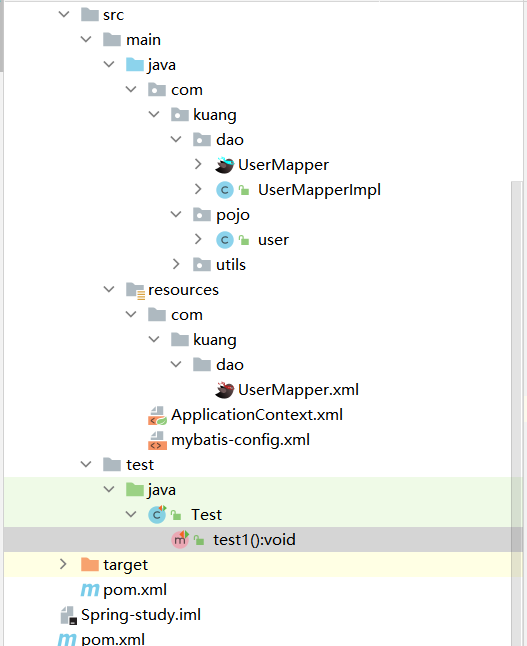Click the Maven icon of the indented pom.xml
Image resolution: width=527 pixels, height=646 pixels.
click(x=90, y=590)
